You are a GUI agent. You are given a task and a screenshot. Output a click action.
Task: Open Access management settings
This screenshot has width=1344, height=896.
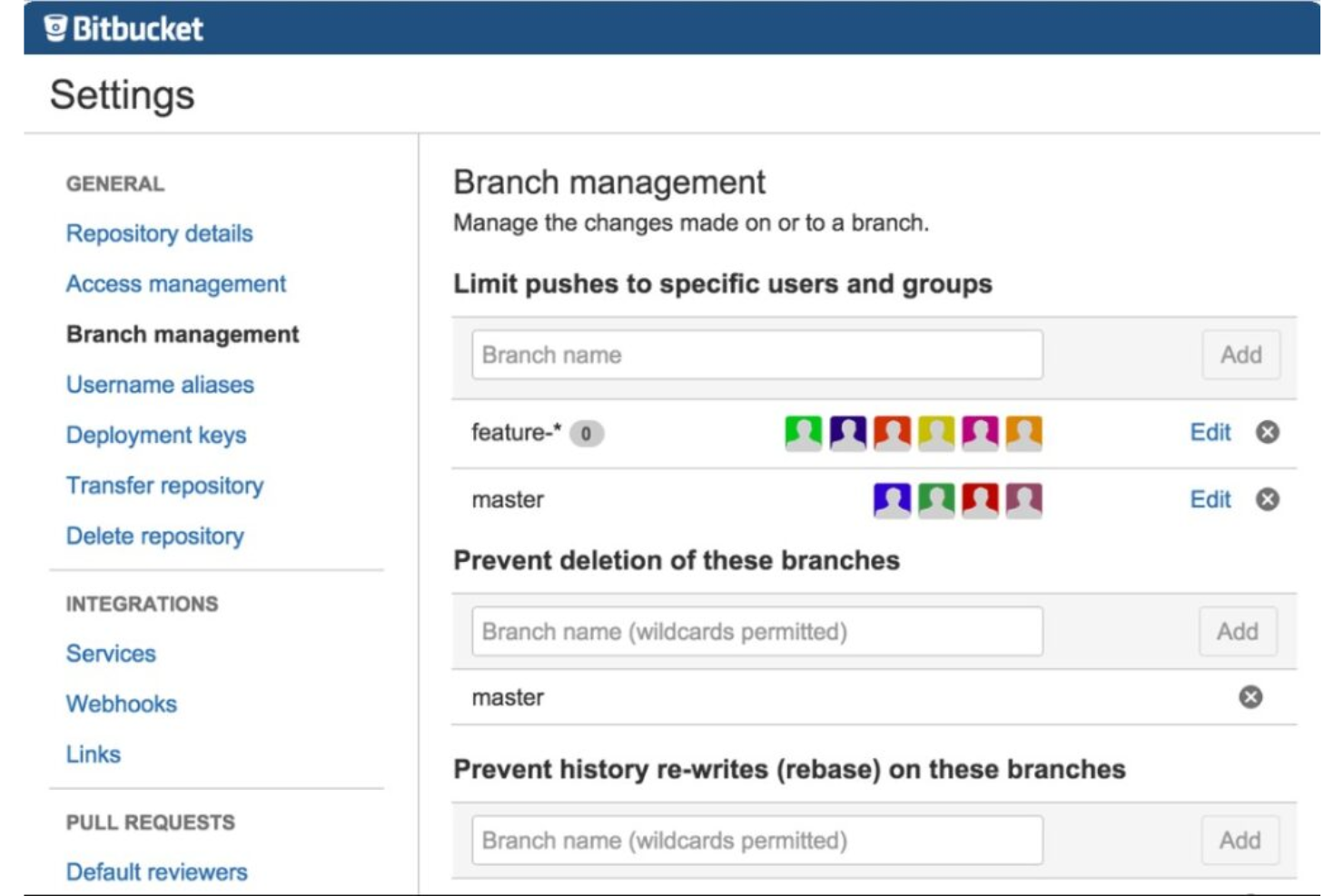175,283
